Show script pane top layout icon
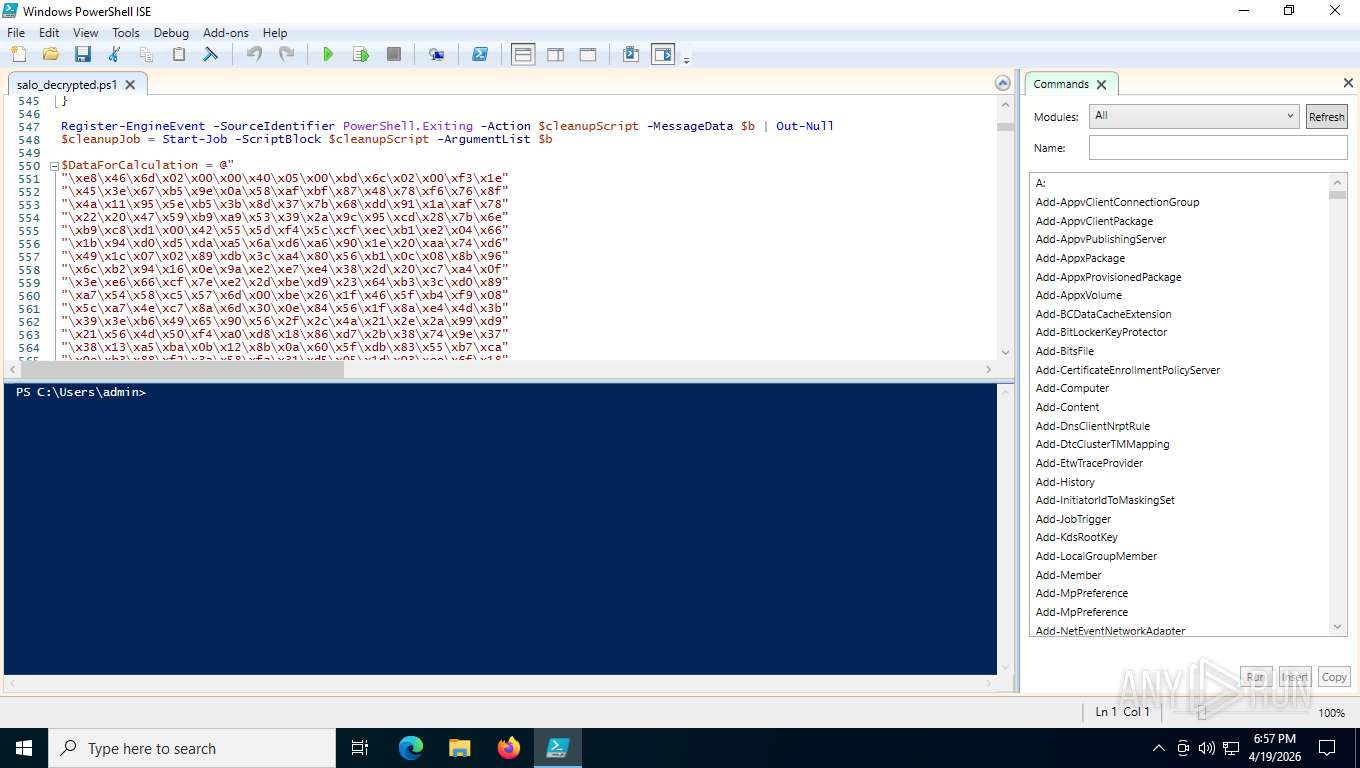The width and height of the screenshot is (1360, 768). click(x=523, y=54)
